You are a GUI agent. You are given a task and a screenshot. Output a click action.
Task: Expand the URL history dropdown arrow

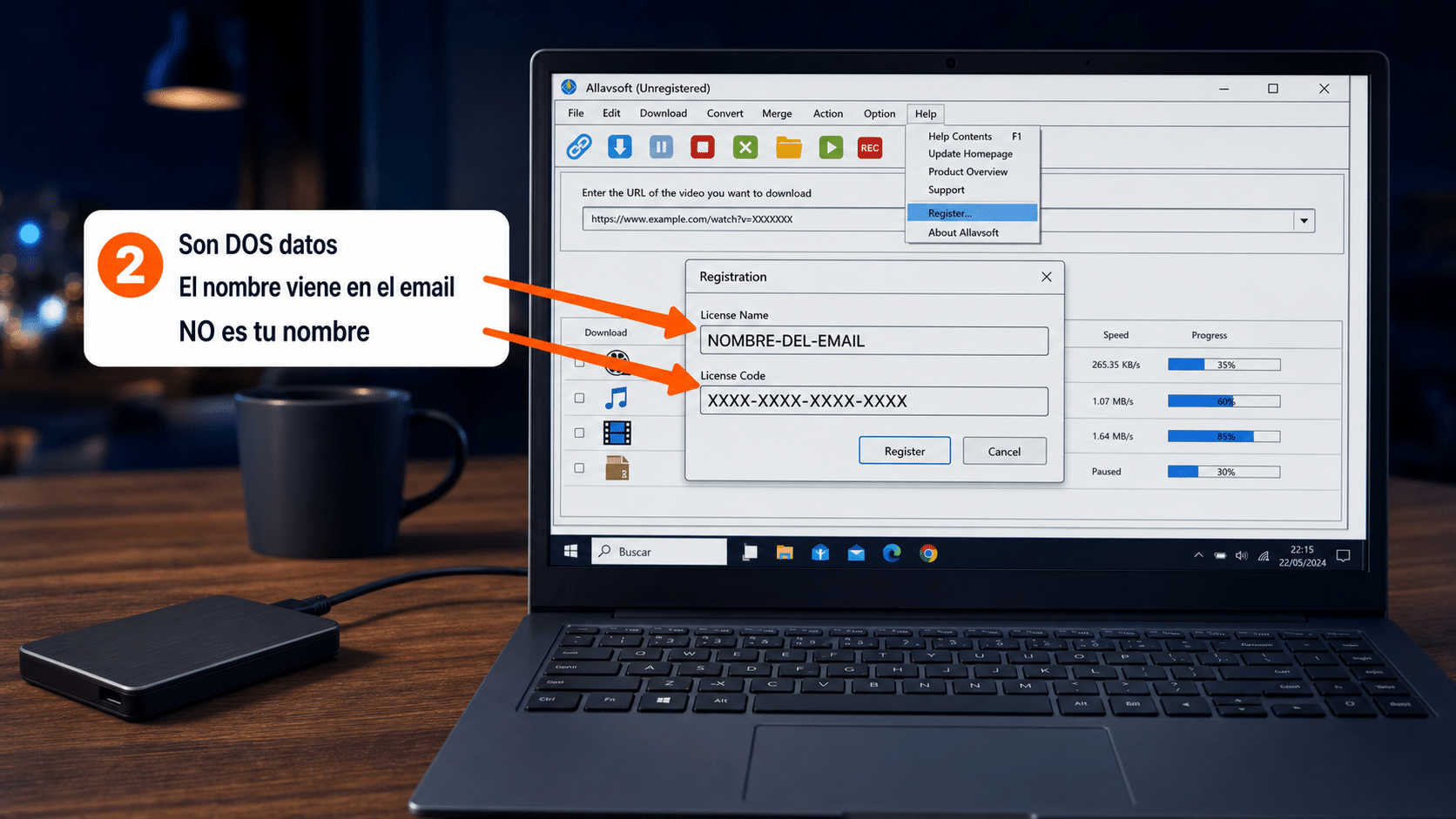coord(1304,220)
